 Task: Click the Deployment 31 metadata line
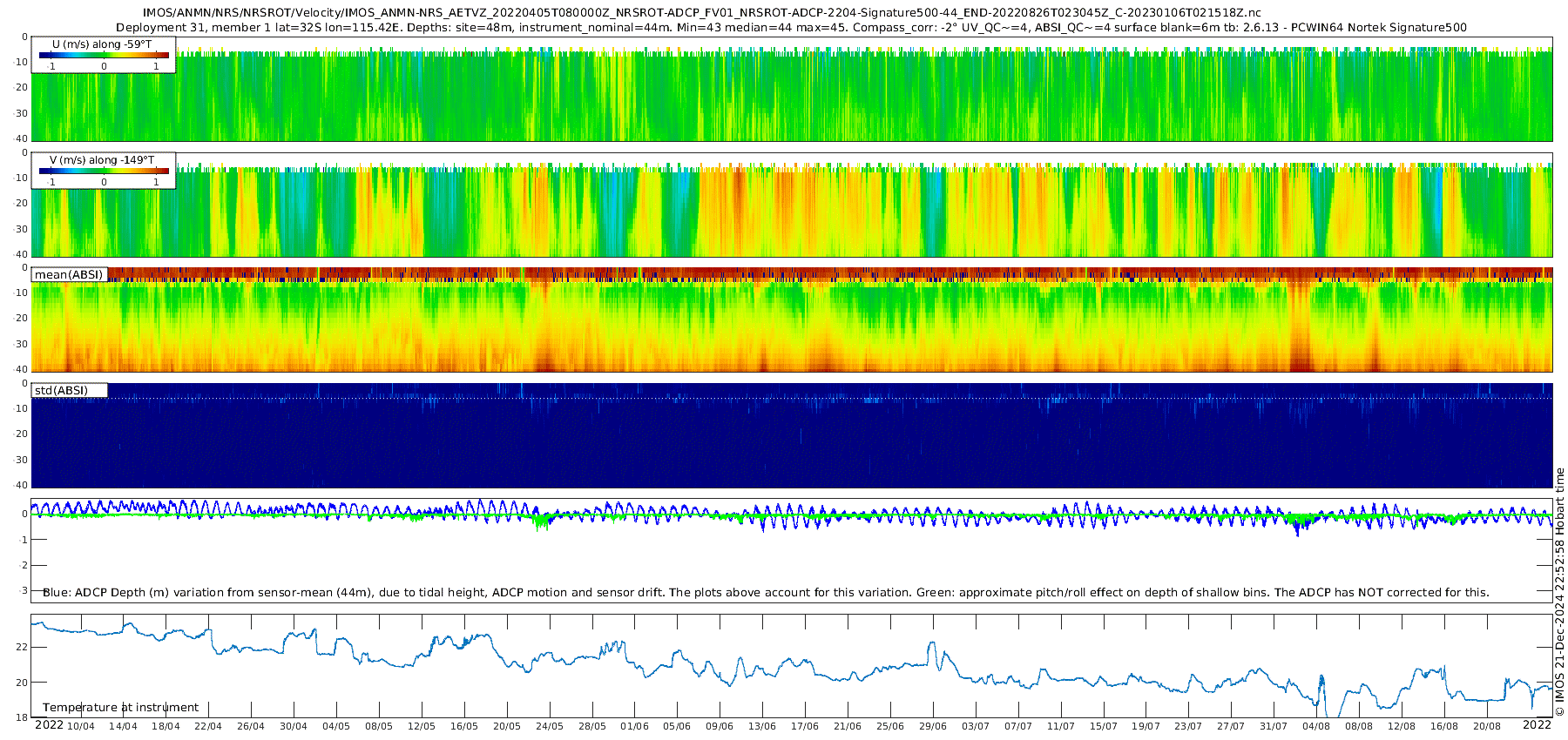[791, 27]
